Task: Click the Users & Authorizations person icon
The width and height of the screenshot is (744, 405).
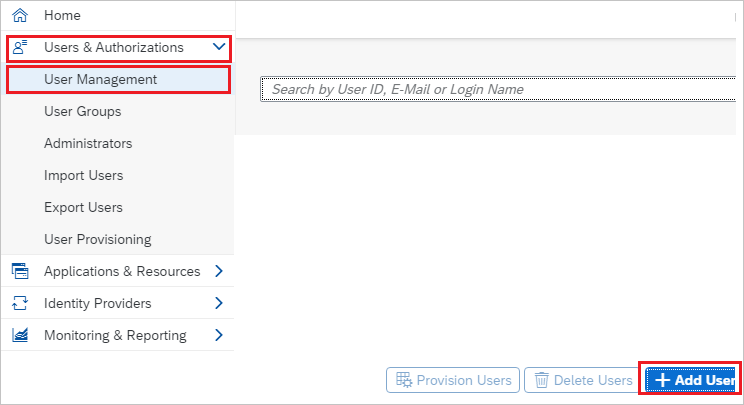Action: (x=20, y=47)
